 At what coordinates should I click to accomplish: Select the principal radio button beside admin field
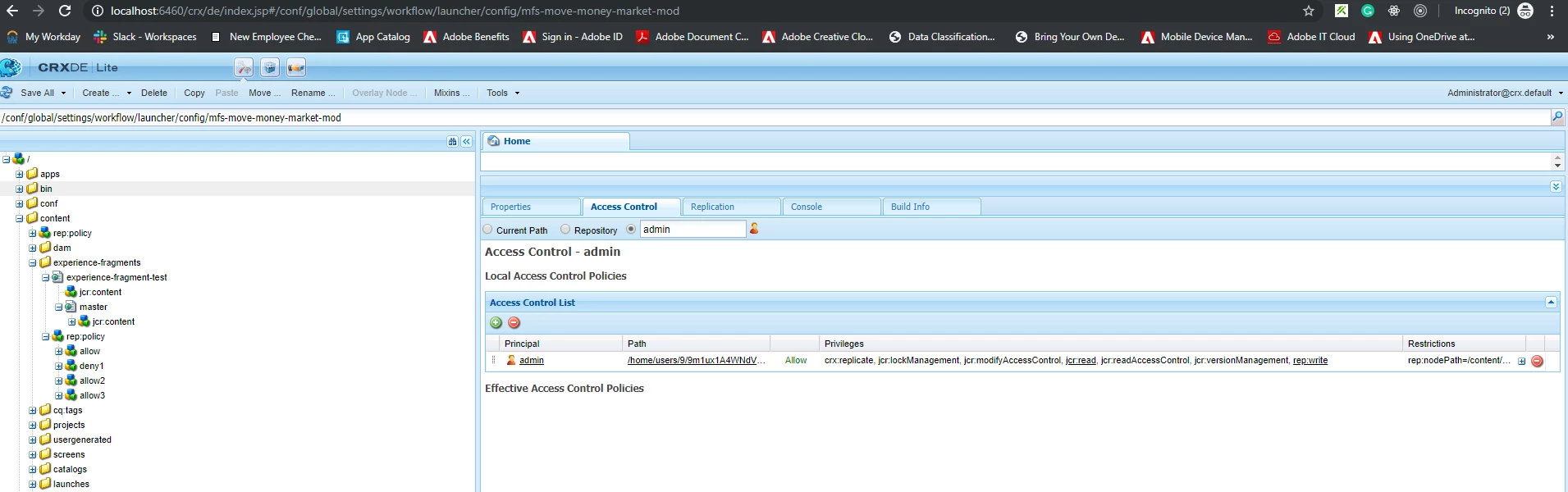pos(631,230)
